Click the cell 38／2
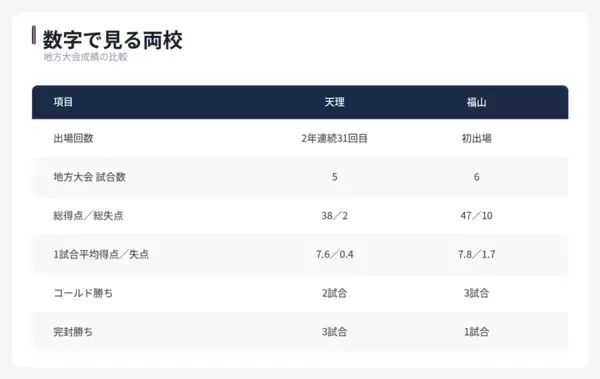The height and width of the screenshot is (379, 600). tap(334, 216)
